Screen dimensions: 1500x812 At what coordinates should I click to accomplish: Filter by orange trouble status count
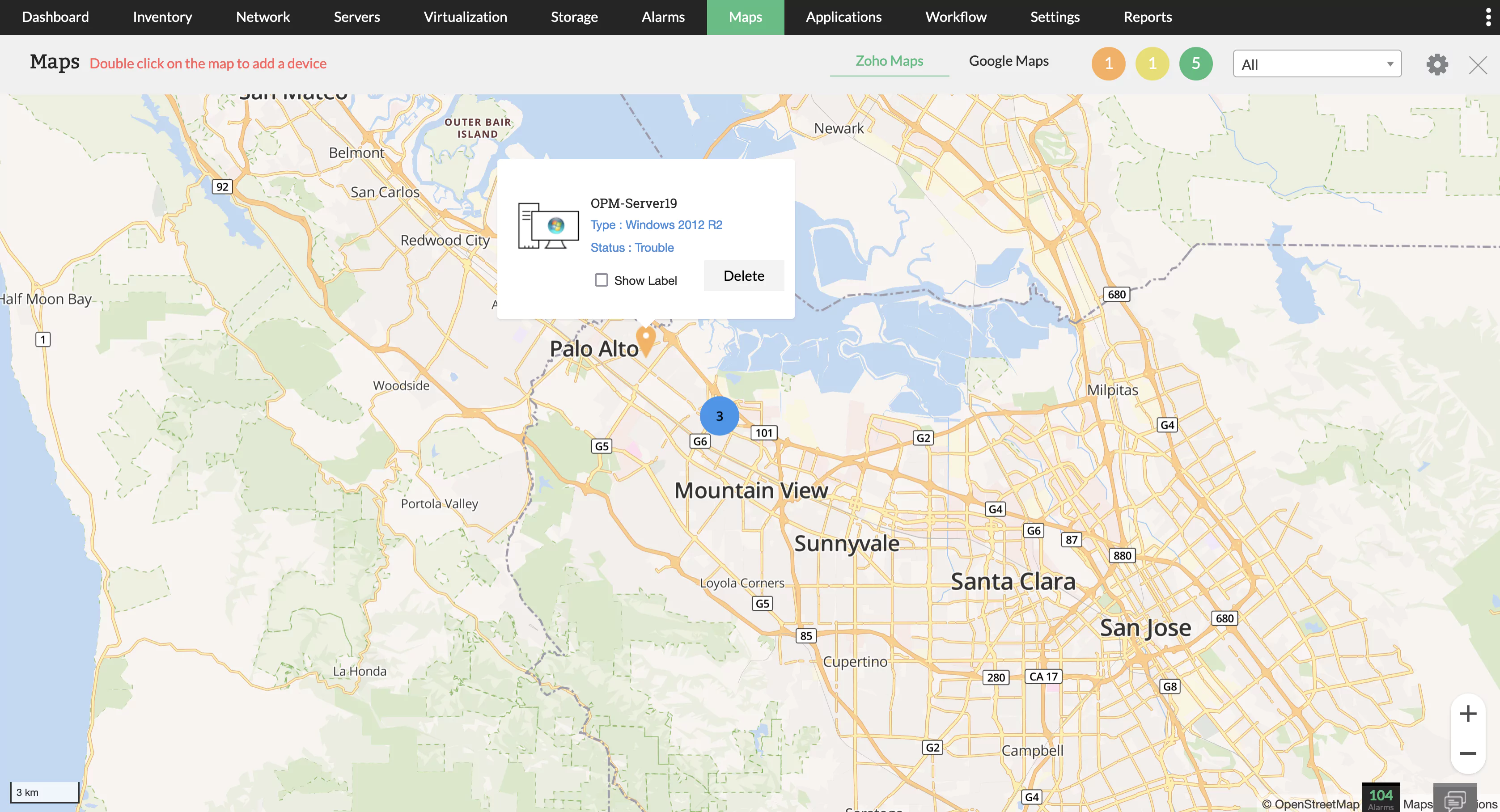(x=1108, y=63)
